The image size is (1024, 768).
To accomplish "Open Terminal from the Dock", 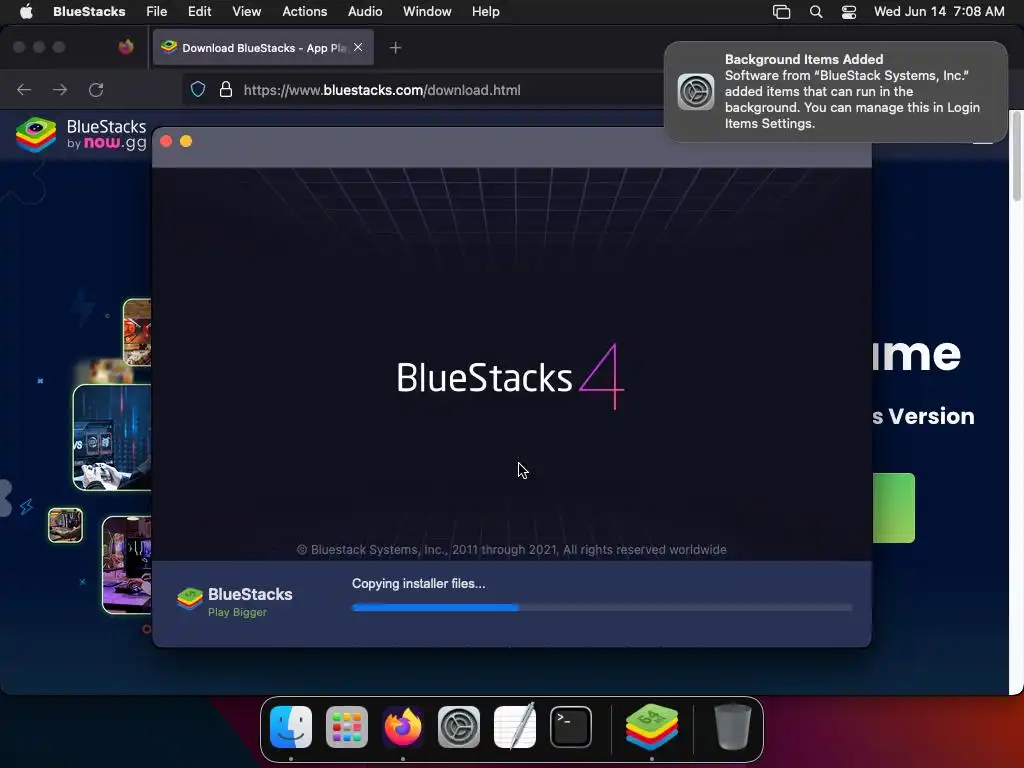I will (x=571, y=727).
